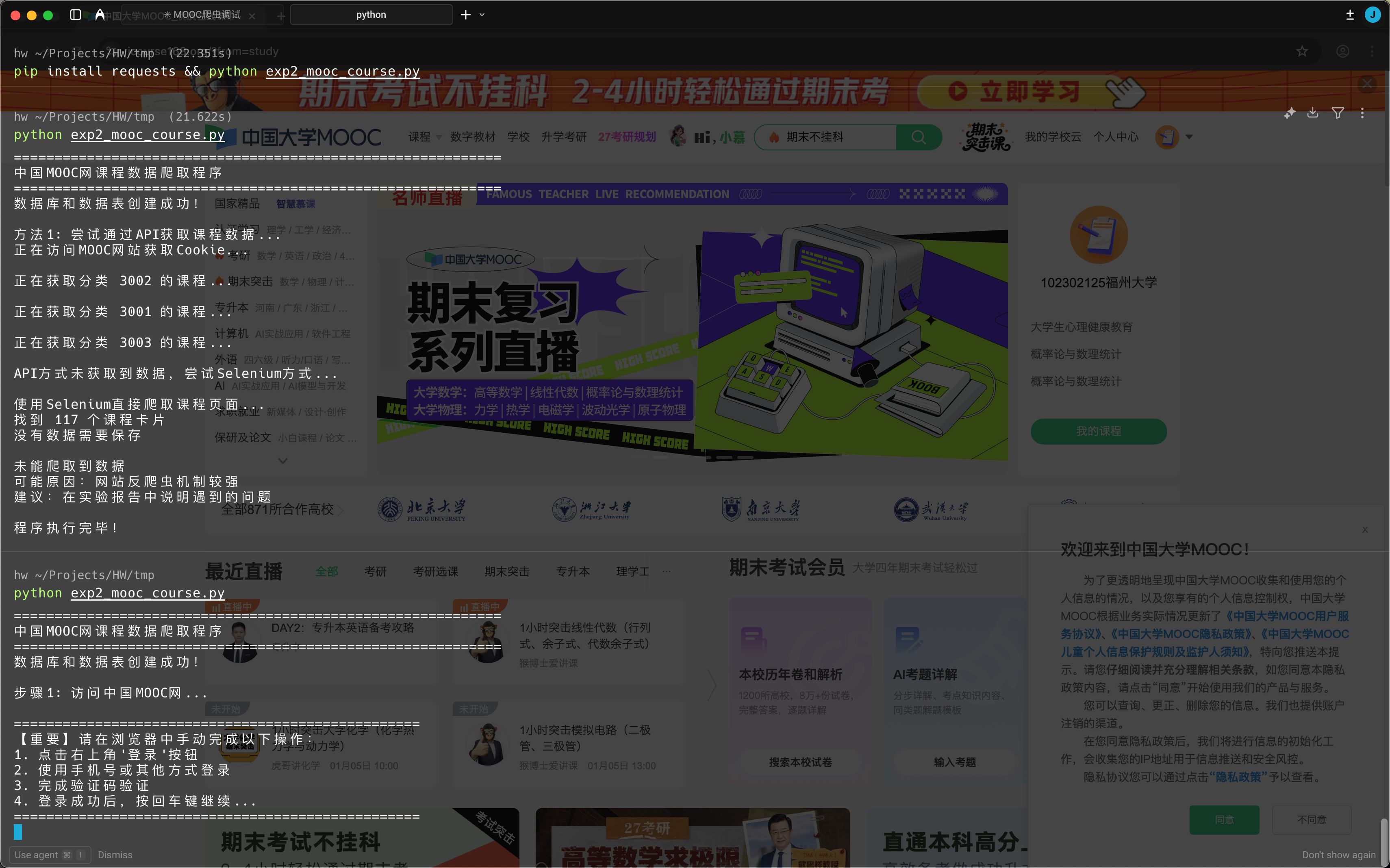Image resolution: width=1390 pixels, height=868 pixels.
Task: Filter block output using the funnel icon
Action: [x=1338, y=113]
